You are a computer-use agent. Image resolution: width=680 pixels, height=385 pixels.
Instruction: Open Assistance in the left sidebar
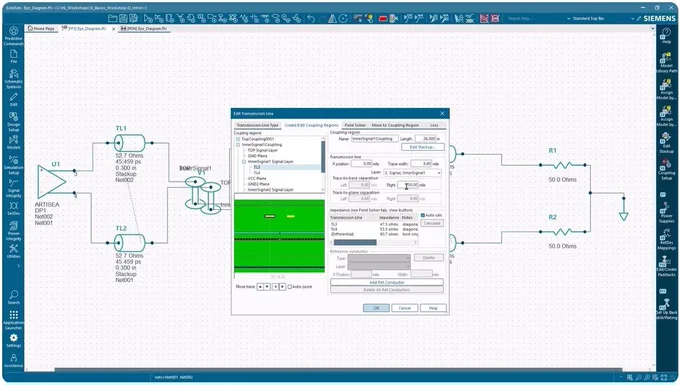pos(13,360)
